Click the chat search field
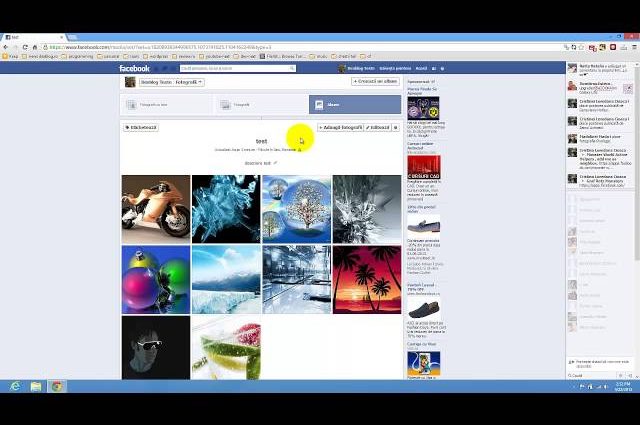640x425 pixels. 592,375
